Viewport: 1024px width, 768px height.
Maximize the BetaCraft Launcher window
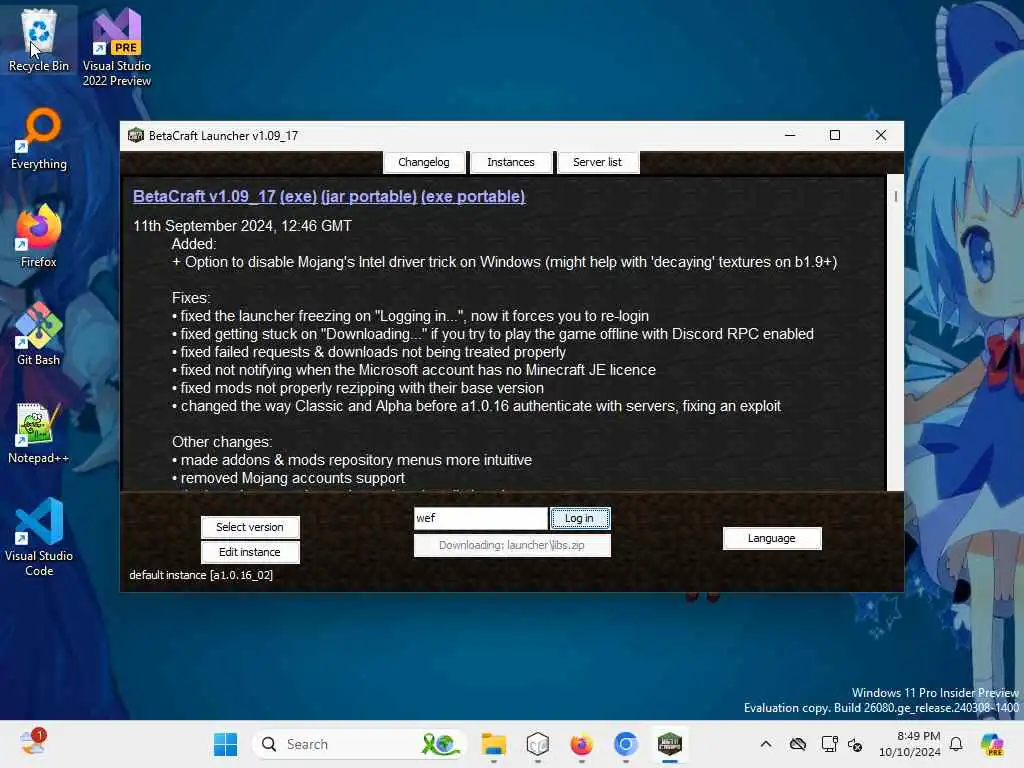click(x=835, y=135)
